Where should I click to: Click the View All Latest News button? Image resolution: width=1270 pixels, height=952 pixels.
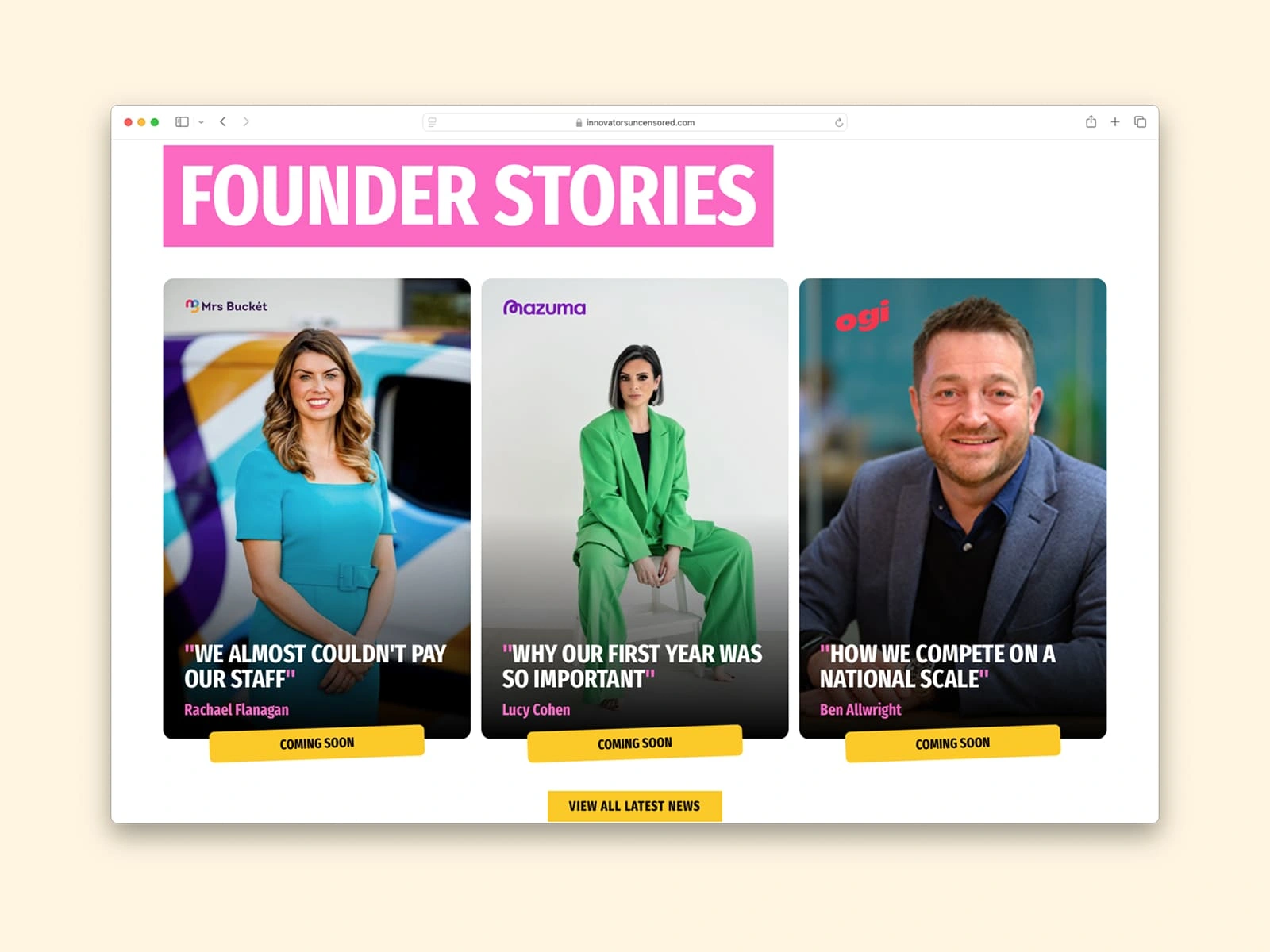click(x=634, y=806)
